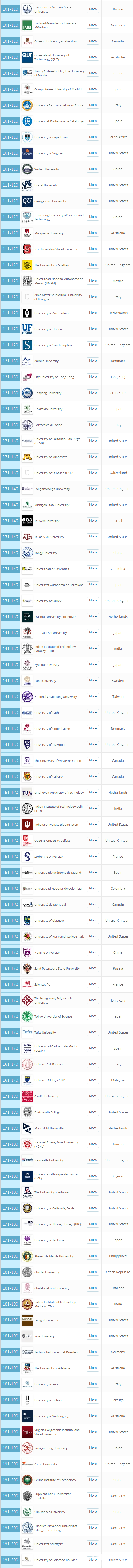Open the Dartmouth College link

click(x=47, y=1112)
